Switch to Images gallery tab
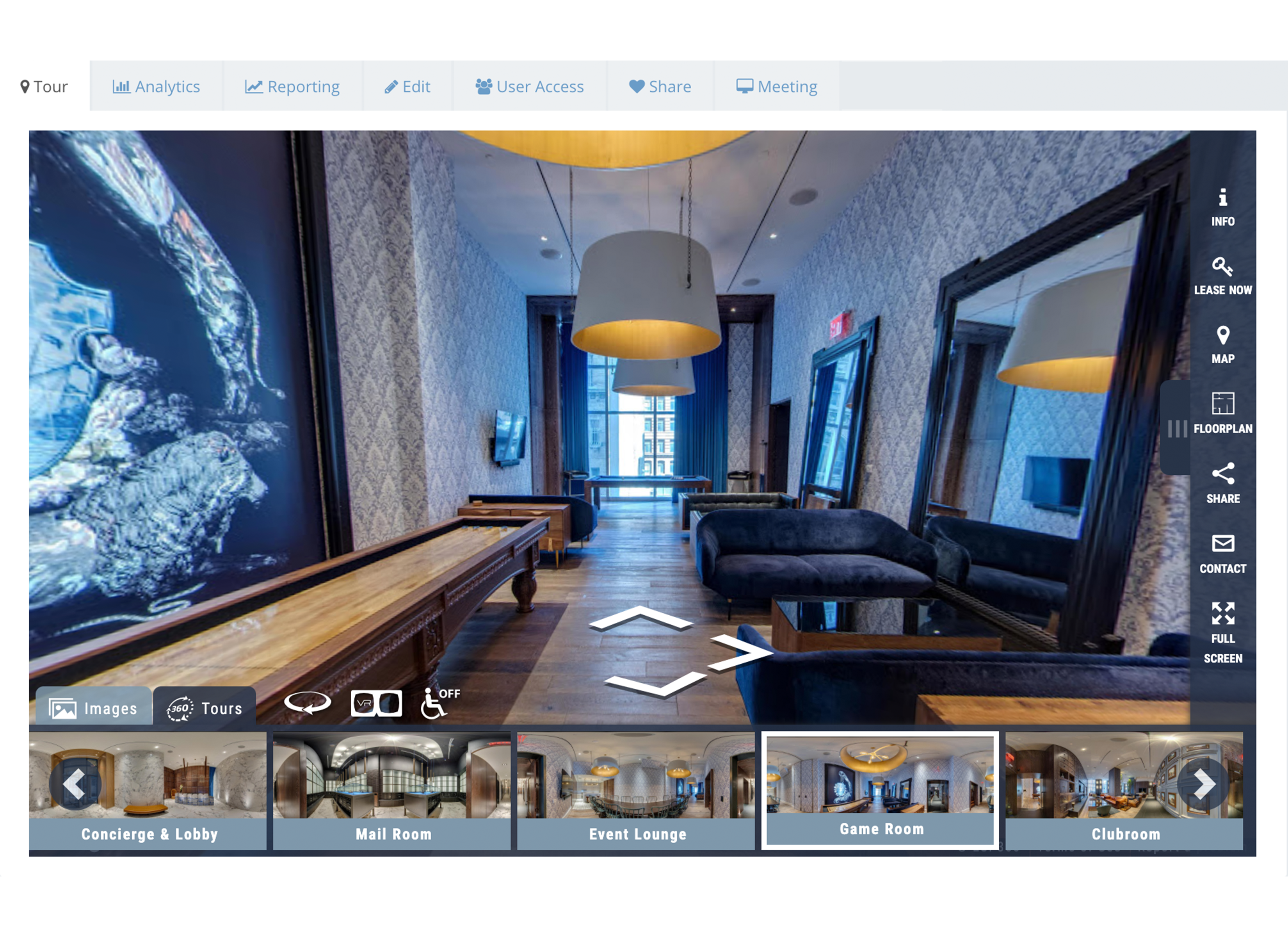Viewport: 1288px width, 937px height. [94, 708]
